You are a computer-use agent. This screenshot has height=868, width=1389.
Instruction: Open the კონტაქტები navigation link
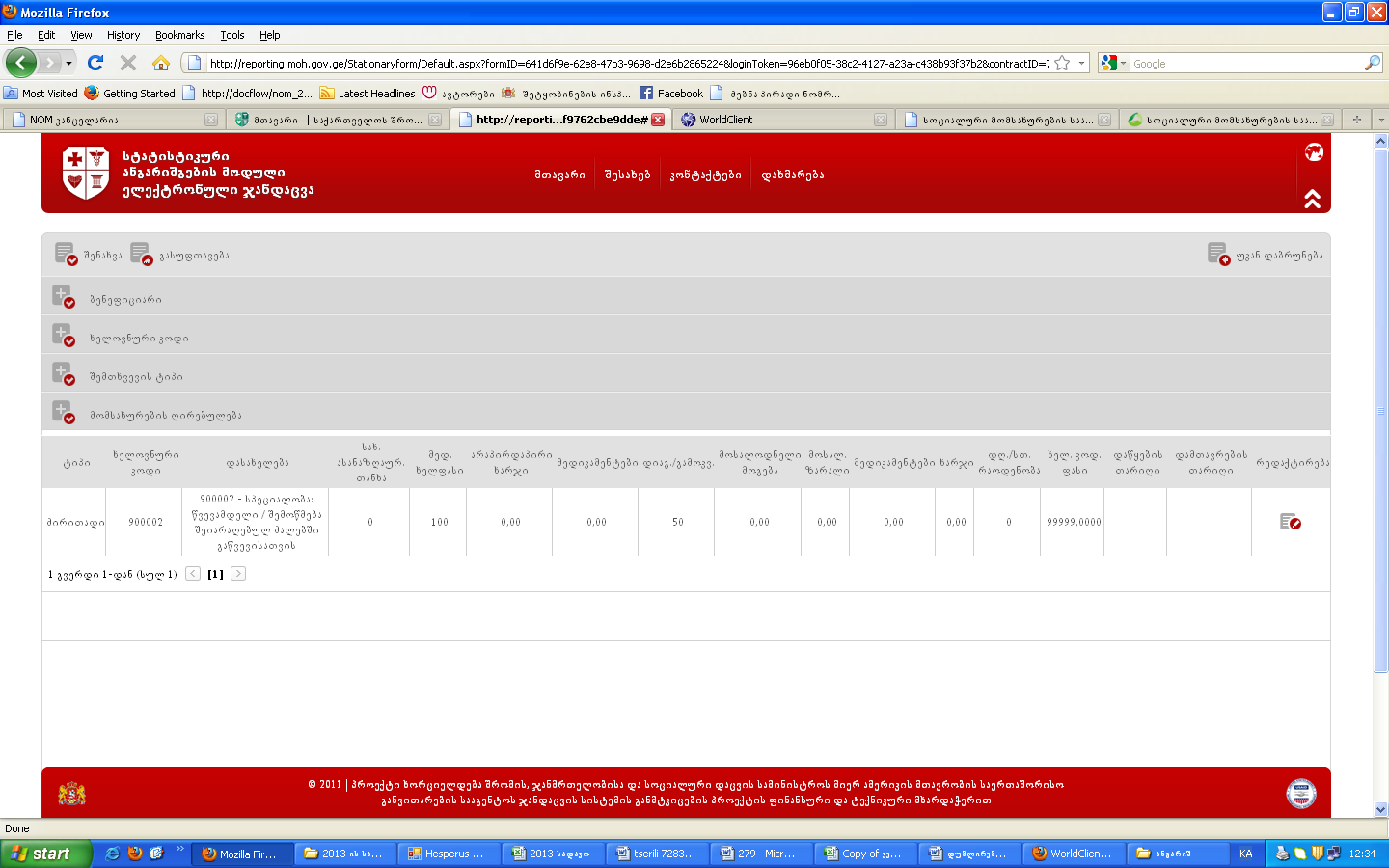click(x=705, y=175)
